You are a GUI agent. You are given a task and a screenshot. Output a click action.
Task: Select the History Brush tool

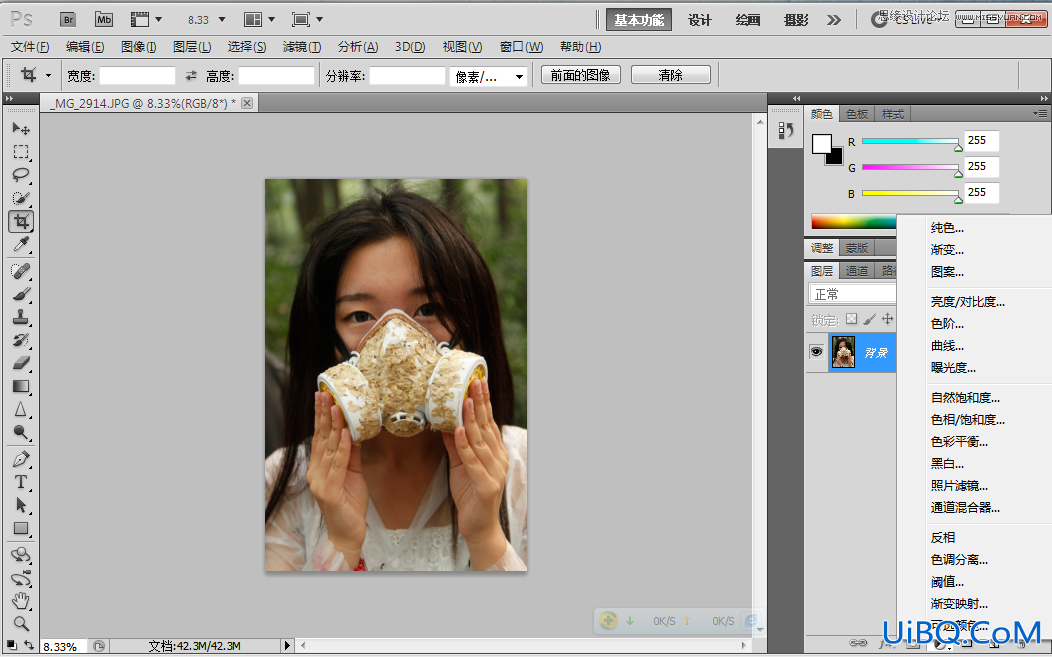(21, 340)
